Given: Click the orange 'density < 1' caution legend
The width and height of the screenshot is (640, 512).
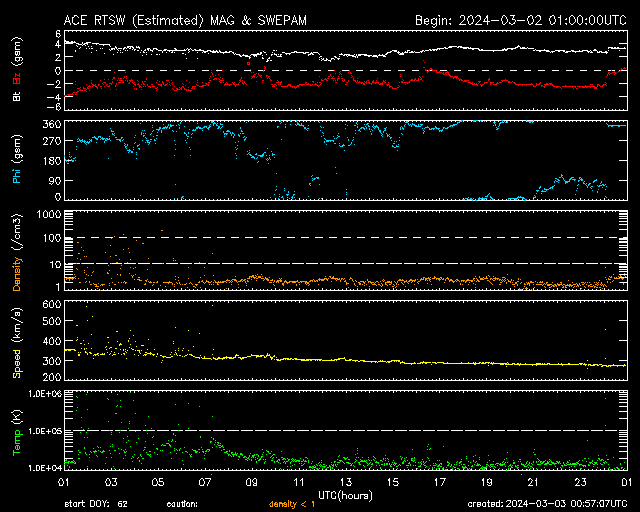Looking at the screenshot, I should [290, 503].
